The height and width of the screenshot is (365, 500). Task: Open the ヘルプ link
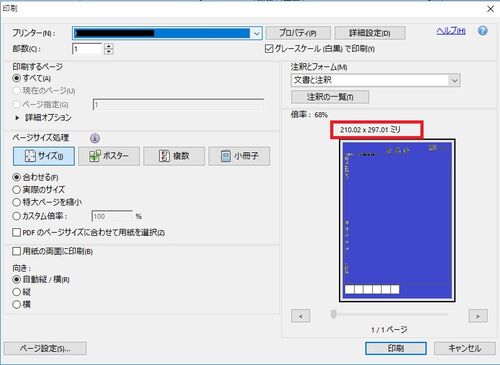point(451,31)
